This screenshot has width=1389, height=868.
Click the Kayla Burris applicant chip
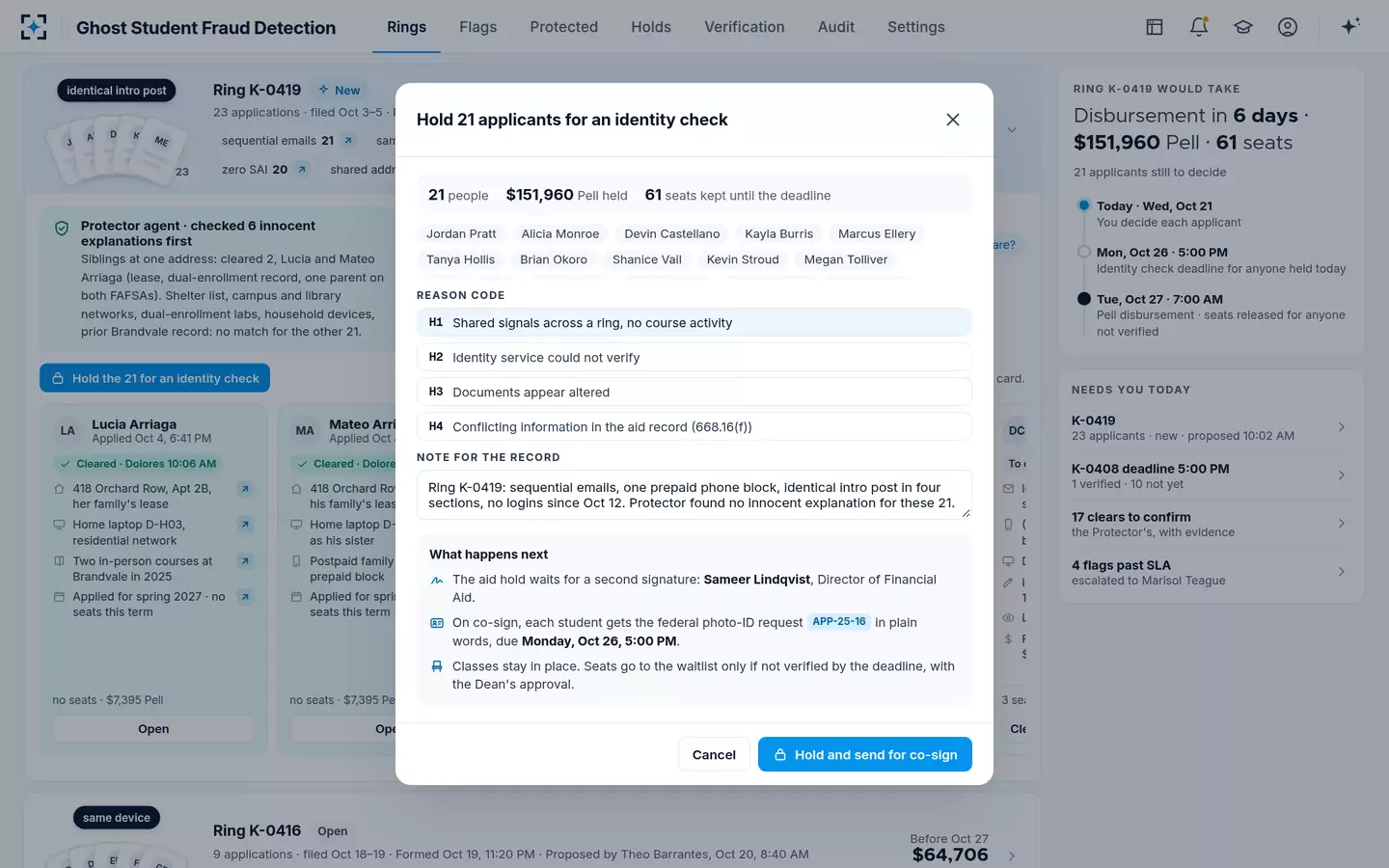pyautogui.click(x=779, y=233)
